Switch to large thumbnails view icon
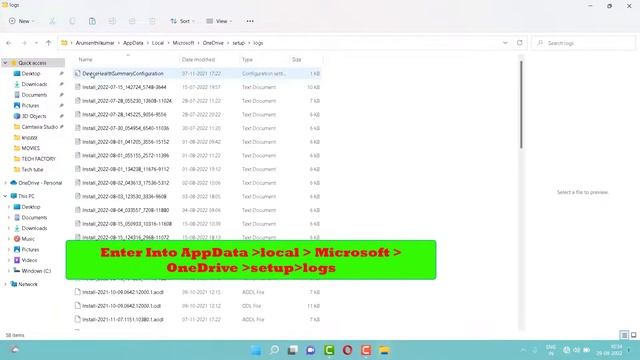The height and width of the screenshot is (360, 640). point(633,335)
